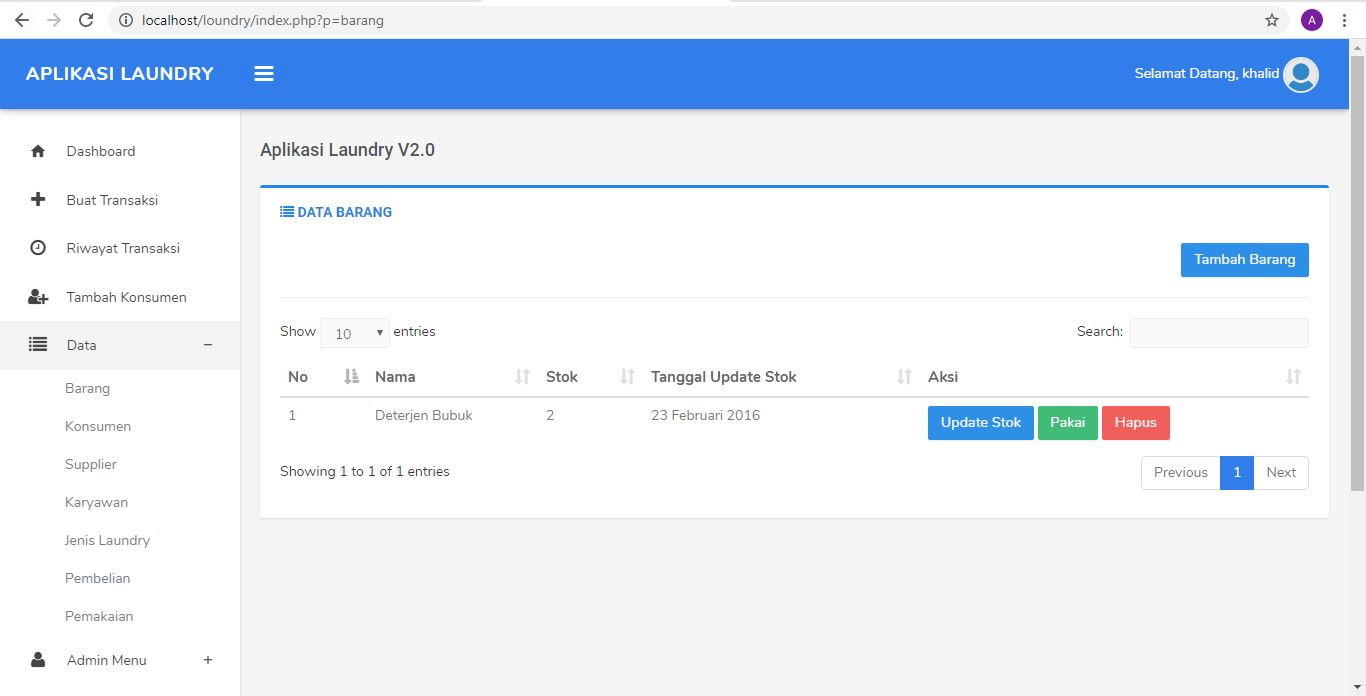Reload the page in browser
Screen dimensions: 1366x696
point(86,20)
